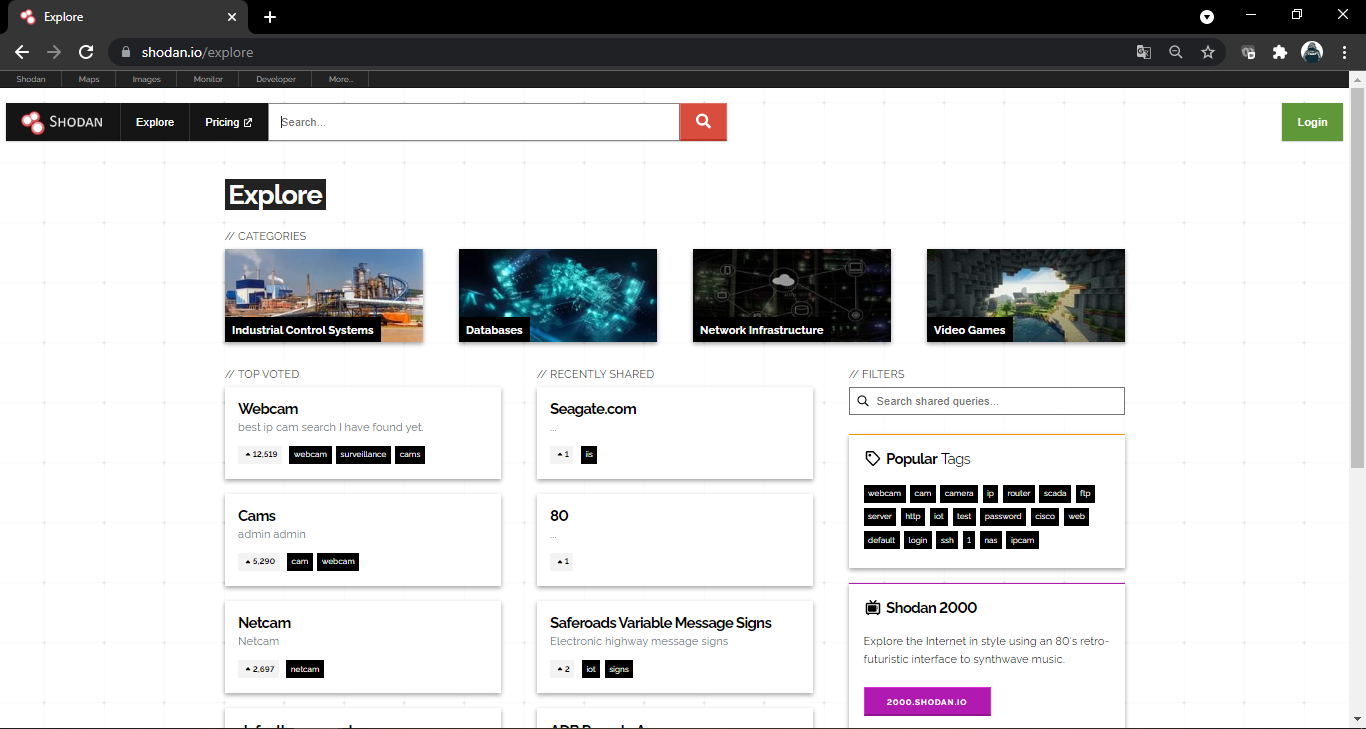Viewport: 1366px width, 729px height.
Task: Select the default popular tag
Action: tap(882, 540)
